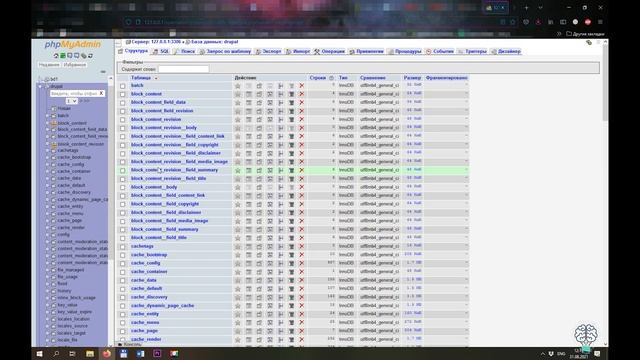
Task: Open block_content_field_revision table link
Action: click(162, 111)
